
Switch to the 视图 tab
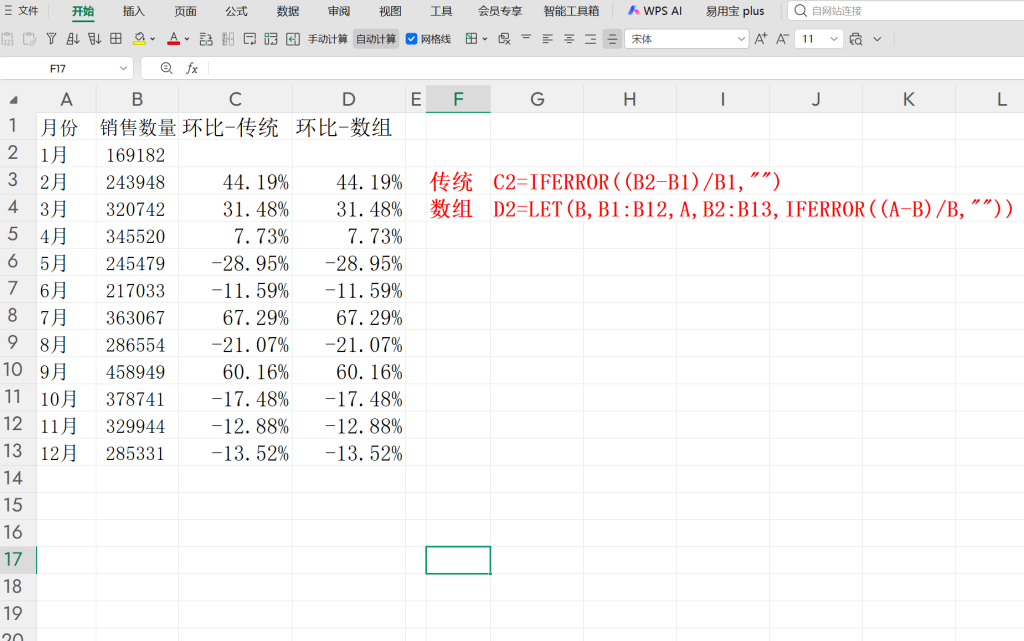[391, 11]
